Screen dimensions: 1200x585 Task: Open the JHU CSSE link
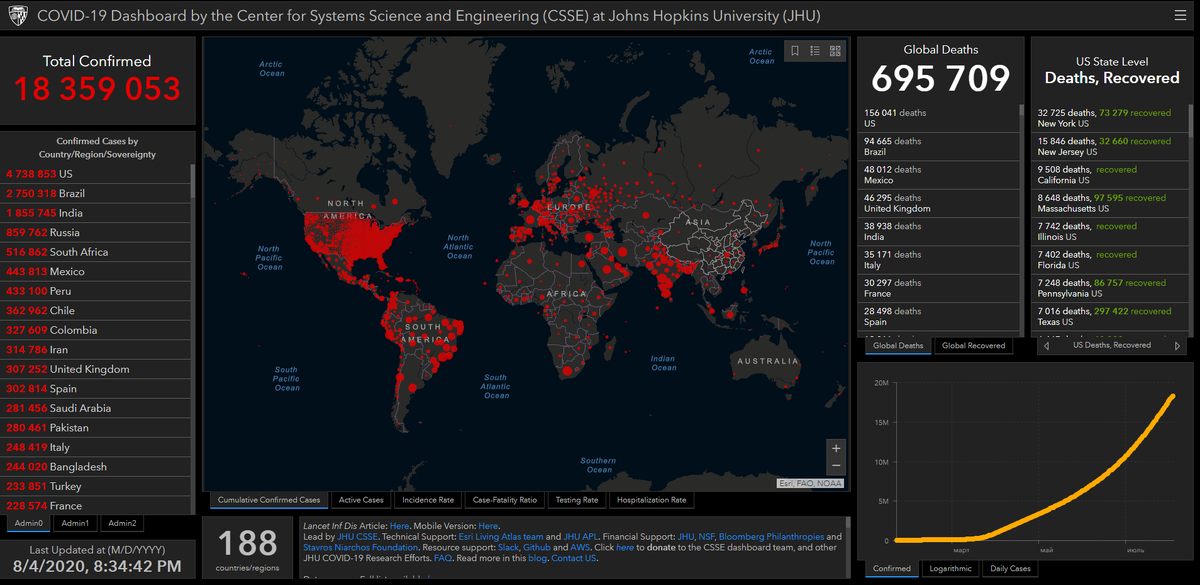[358, 537]
